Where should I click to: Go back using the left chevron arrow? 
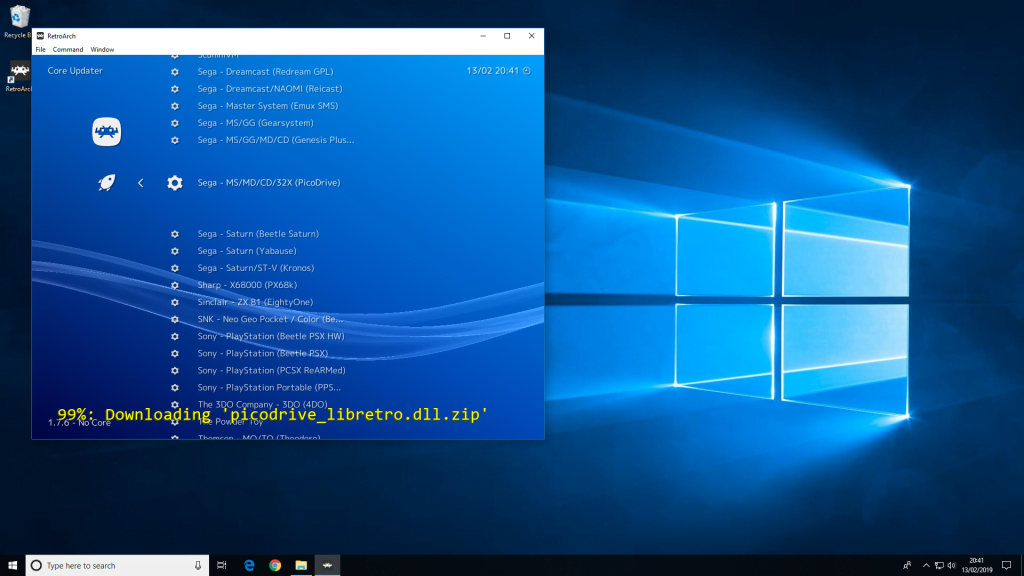[x=140, y=183]
